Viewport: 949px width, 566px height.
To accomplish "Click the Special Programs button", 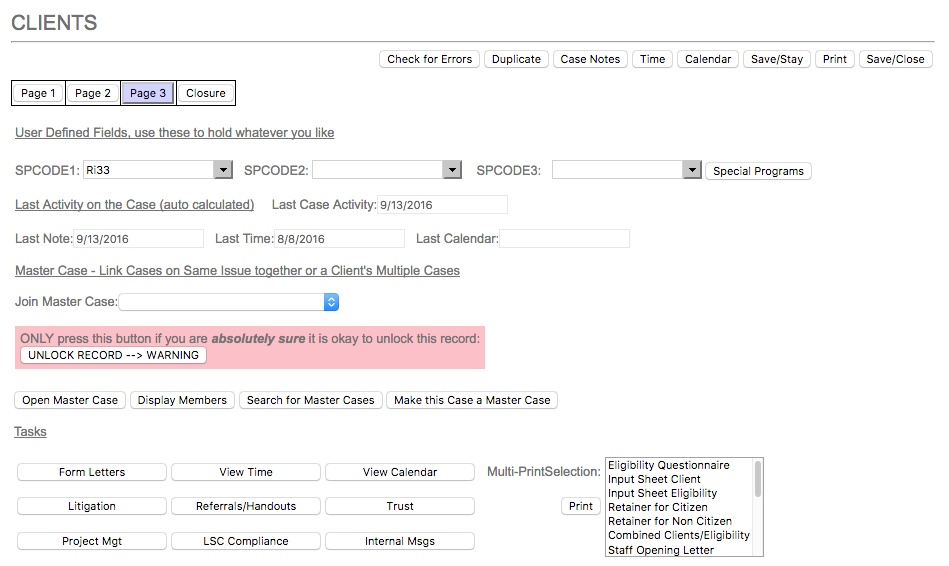I will pos(758,171).
